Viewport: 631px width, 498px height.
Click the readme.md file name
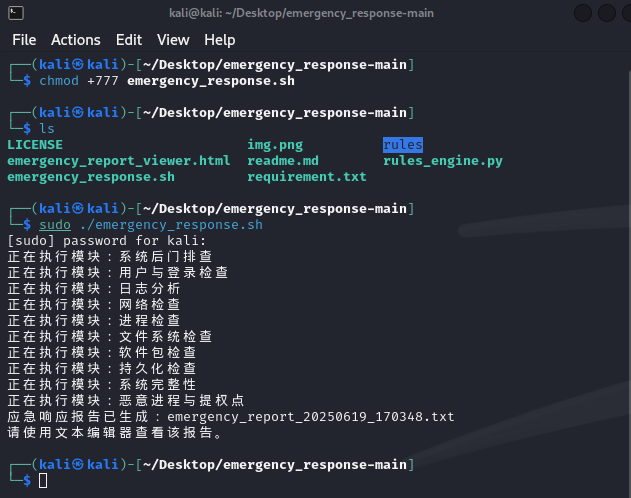tap(283, 161)
